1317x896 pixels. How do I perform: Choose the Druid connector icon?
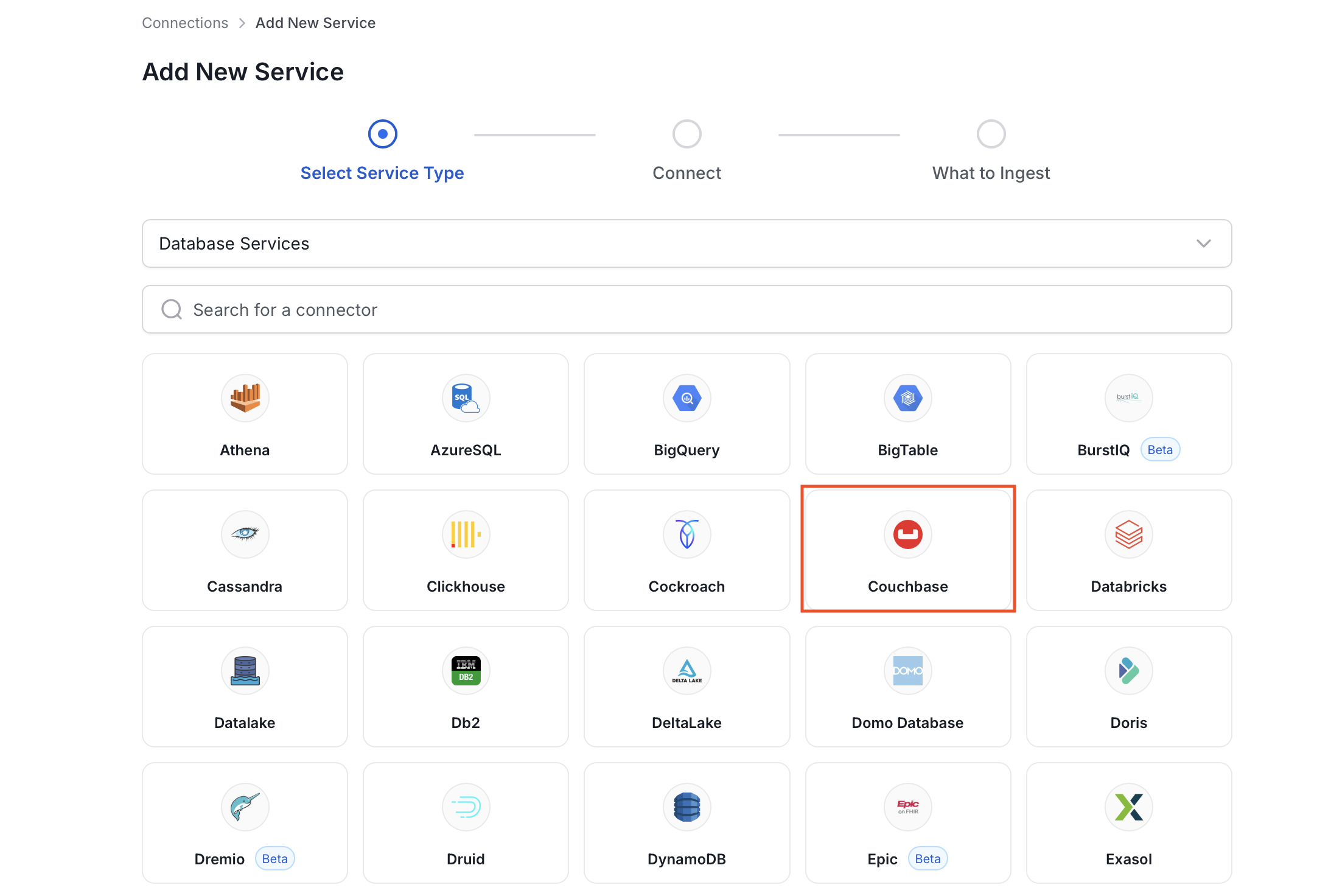[466, 807]
